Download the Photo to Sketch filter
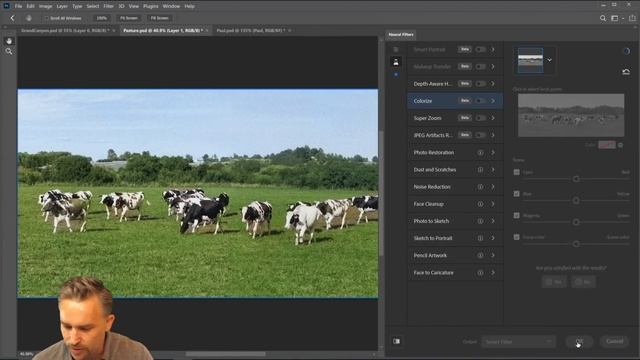The width and height of the screenshot is (640, 360). click(x=480, y=221)
